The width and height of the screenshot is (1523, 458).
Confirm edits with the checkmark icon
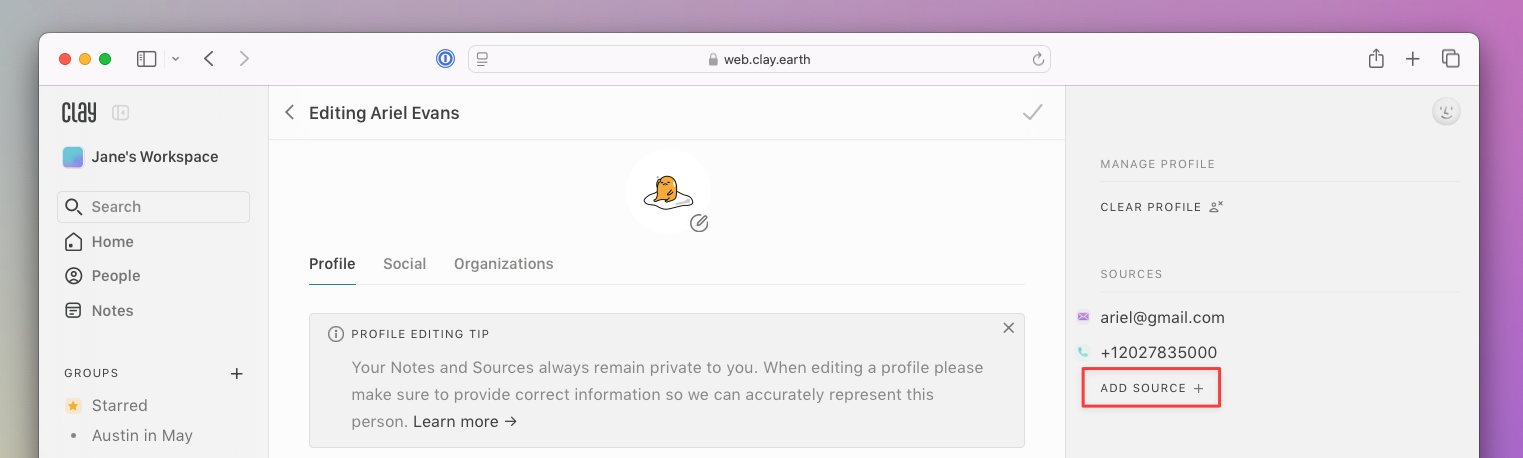(x=1033, y=112)
